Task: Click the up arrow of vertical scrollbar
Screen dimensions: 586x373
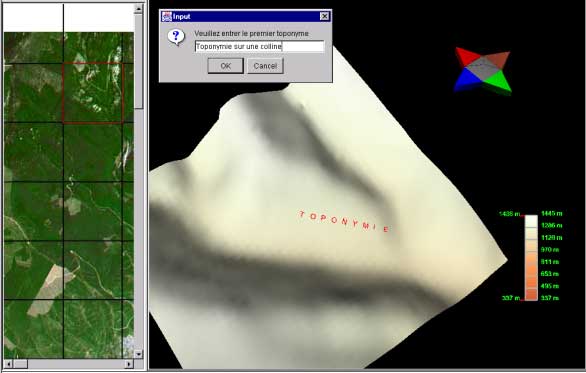Action: pyautogui.click(x=138, y=9)
